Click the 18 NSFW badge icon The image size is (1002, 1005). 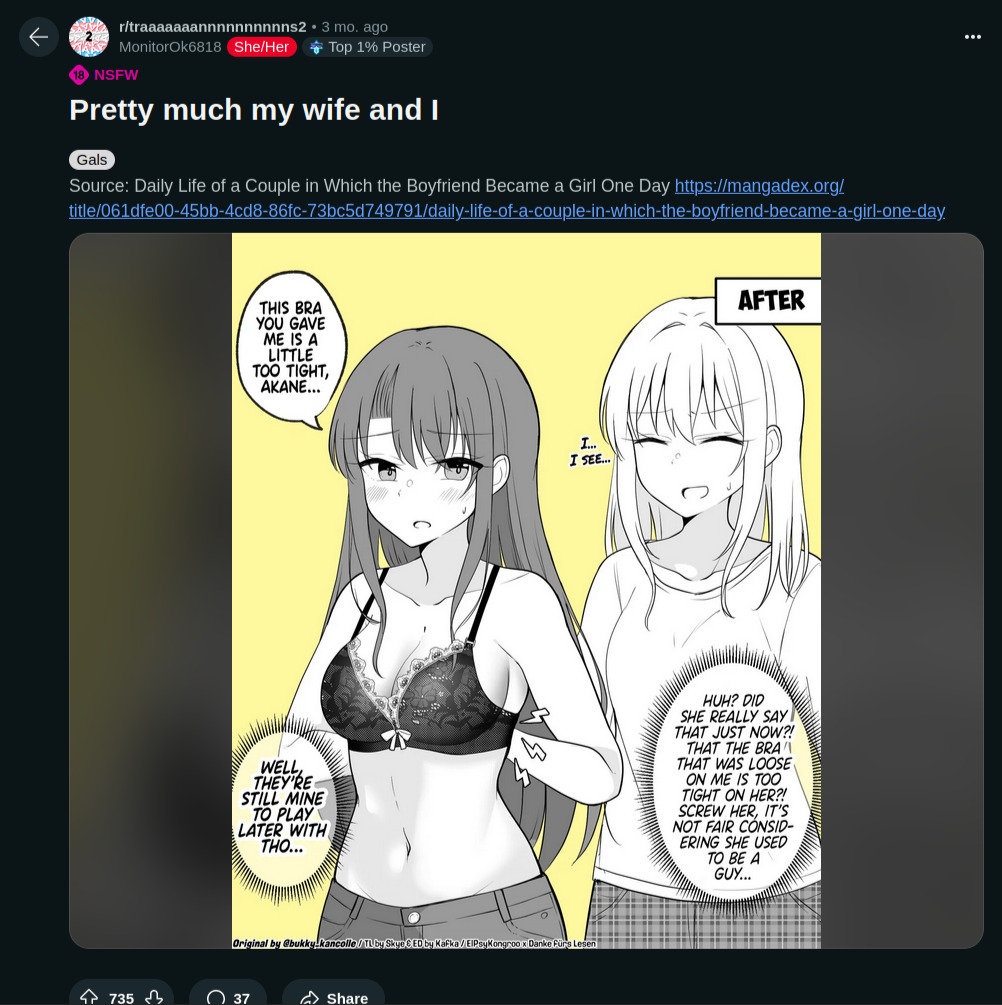coord(79,75)
